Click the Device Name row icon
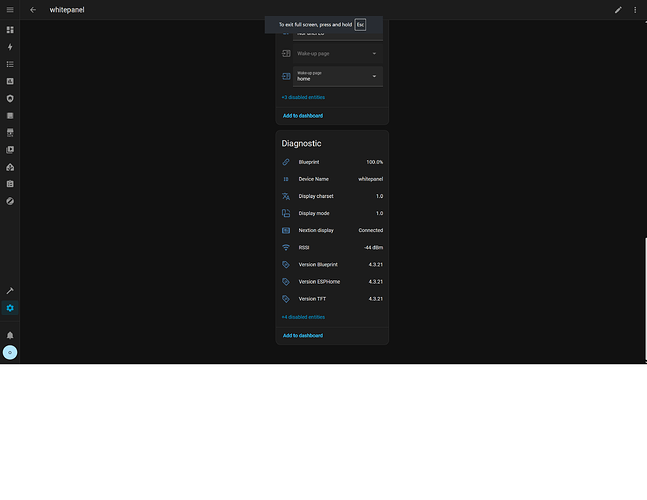The height and width of the screenshot is (500, 647). (286, 179)
